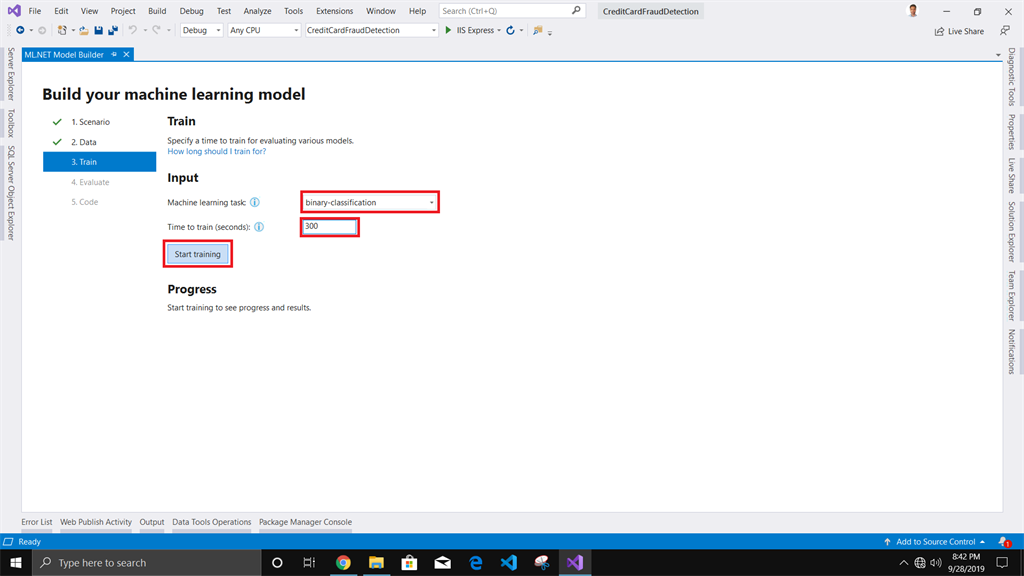Image resolution: width=1024 pixels, height=576 pixels.
Task: Click the Undo arrow icon
Action: pyautogui.click(x=133, y=30)
